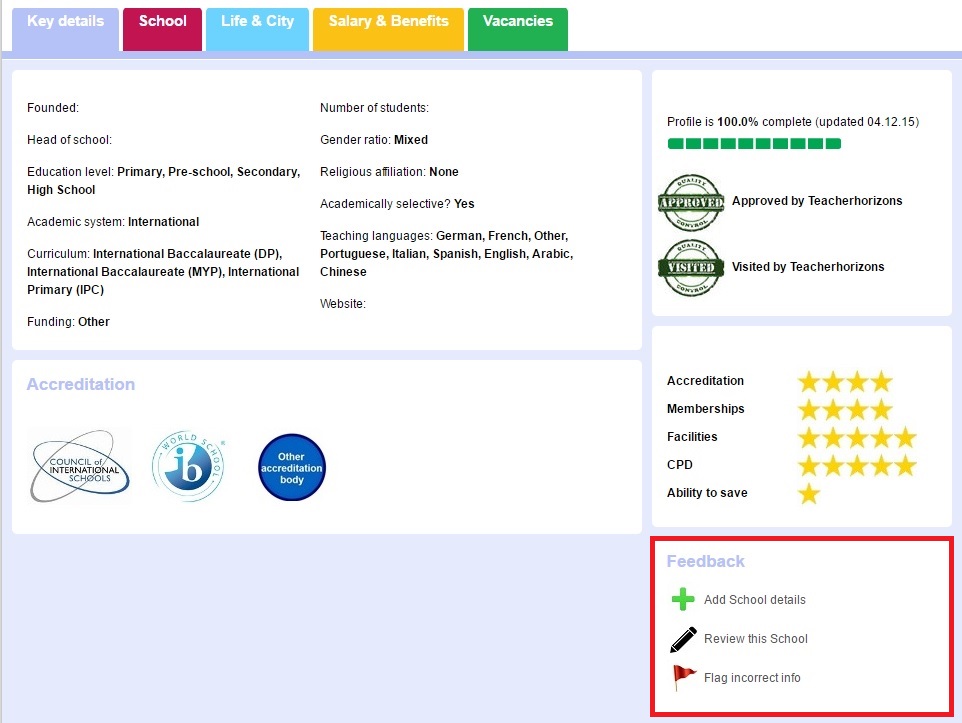
Task: Select the Key details tab
Action: [65, 22]
